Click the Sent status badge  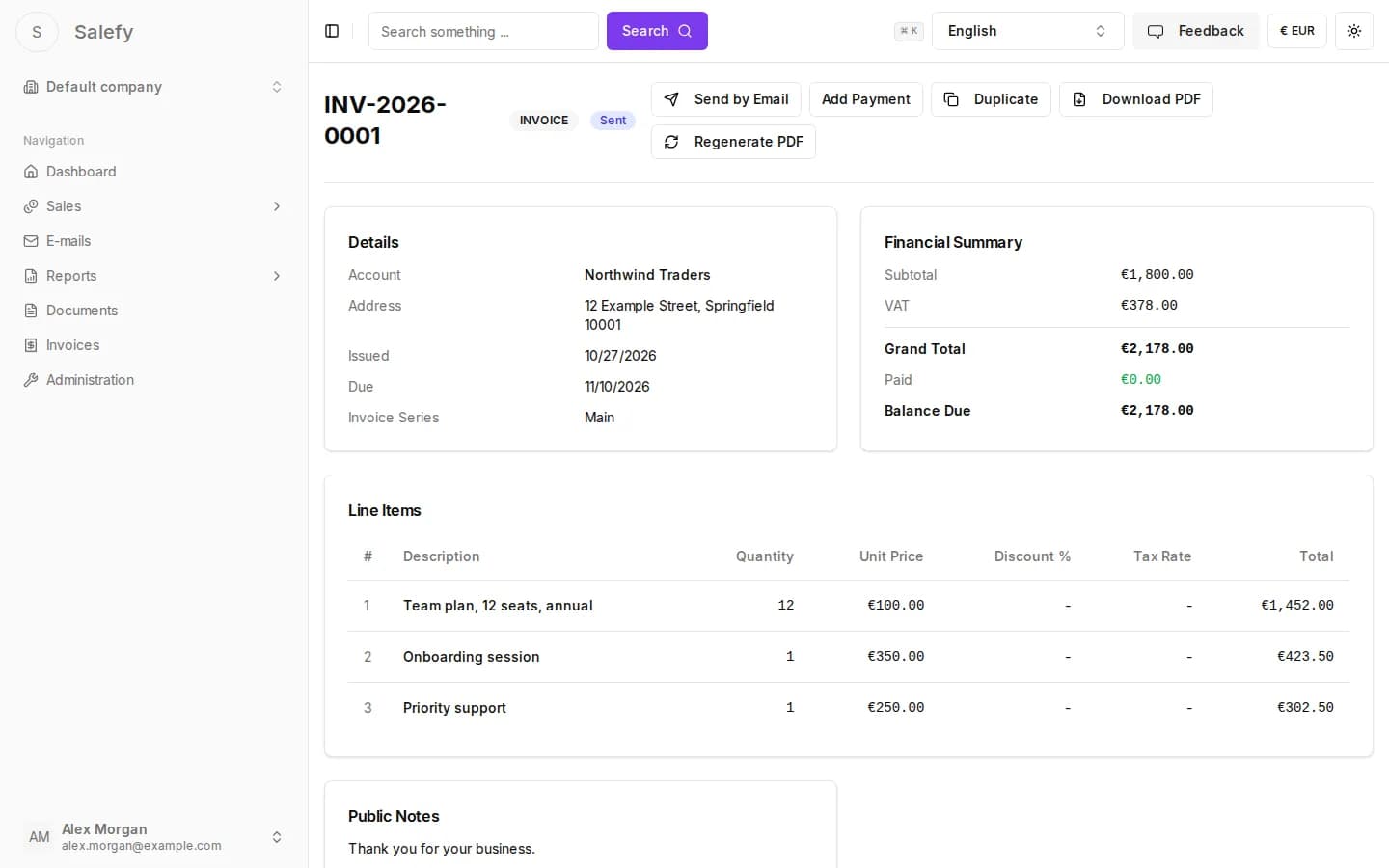613,121
